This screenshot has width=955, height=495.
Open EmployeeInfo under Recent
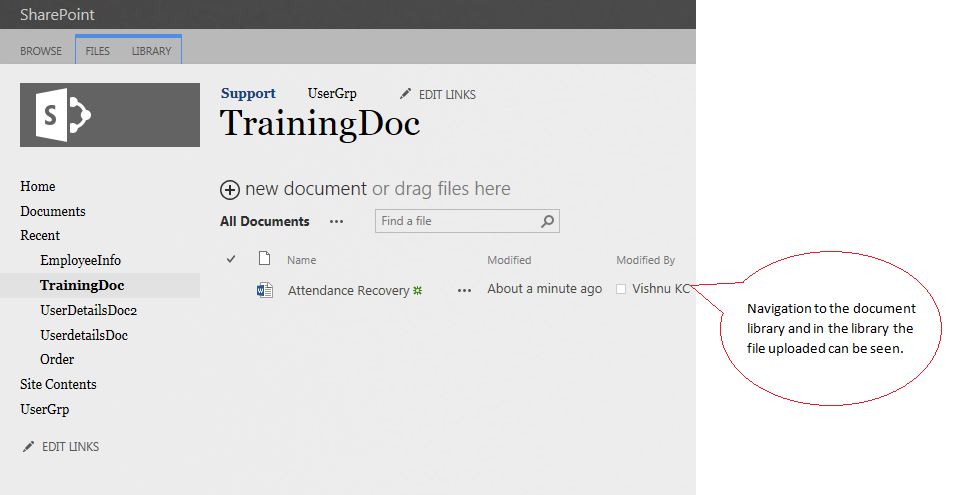[x=80, y=261]
